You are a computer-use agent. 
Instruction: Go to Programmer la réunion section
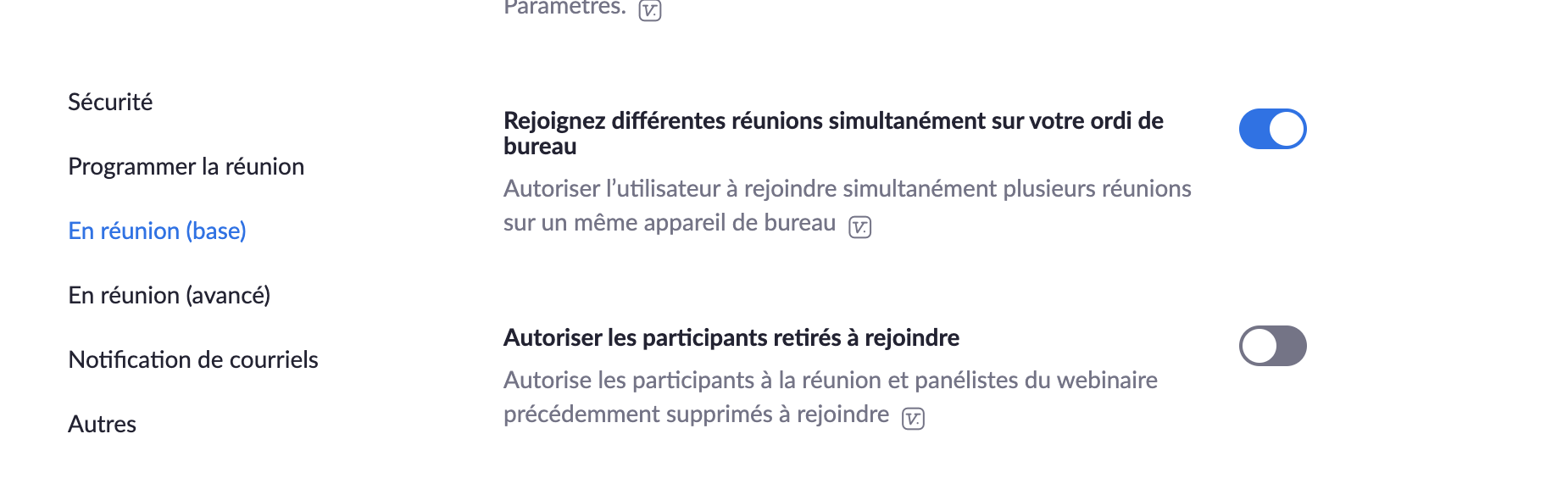pos(186,166)
